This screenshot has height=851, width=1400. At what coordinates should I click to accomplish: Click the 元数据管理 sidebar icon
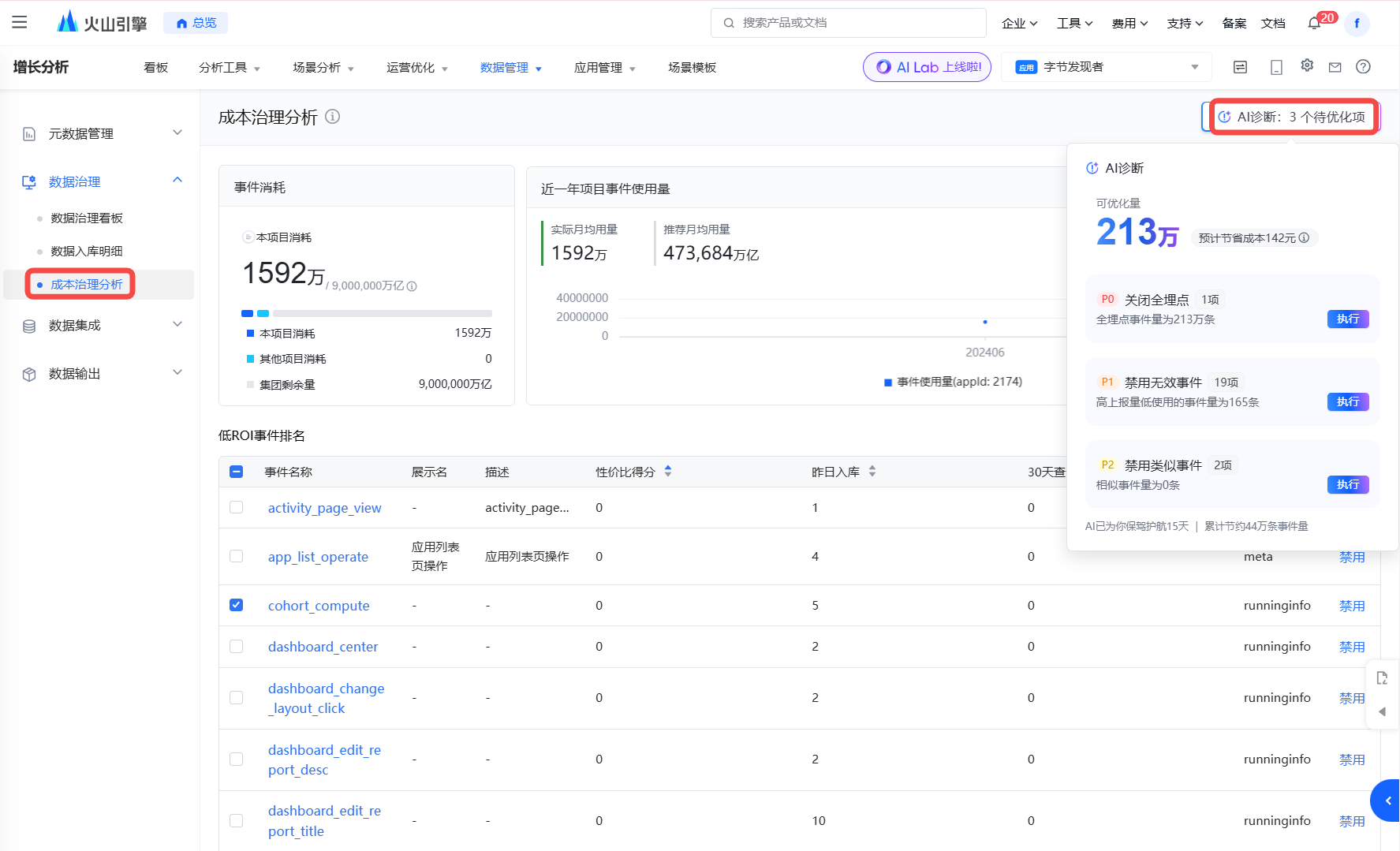click(x=29, y=134)
